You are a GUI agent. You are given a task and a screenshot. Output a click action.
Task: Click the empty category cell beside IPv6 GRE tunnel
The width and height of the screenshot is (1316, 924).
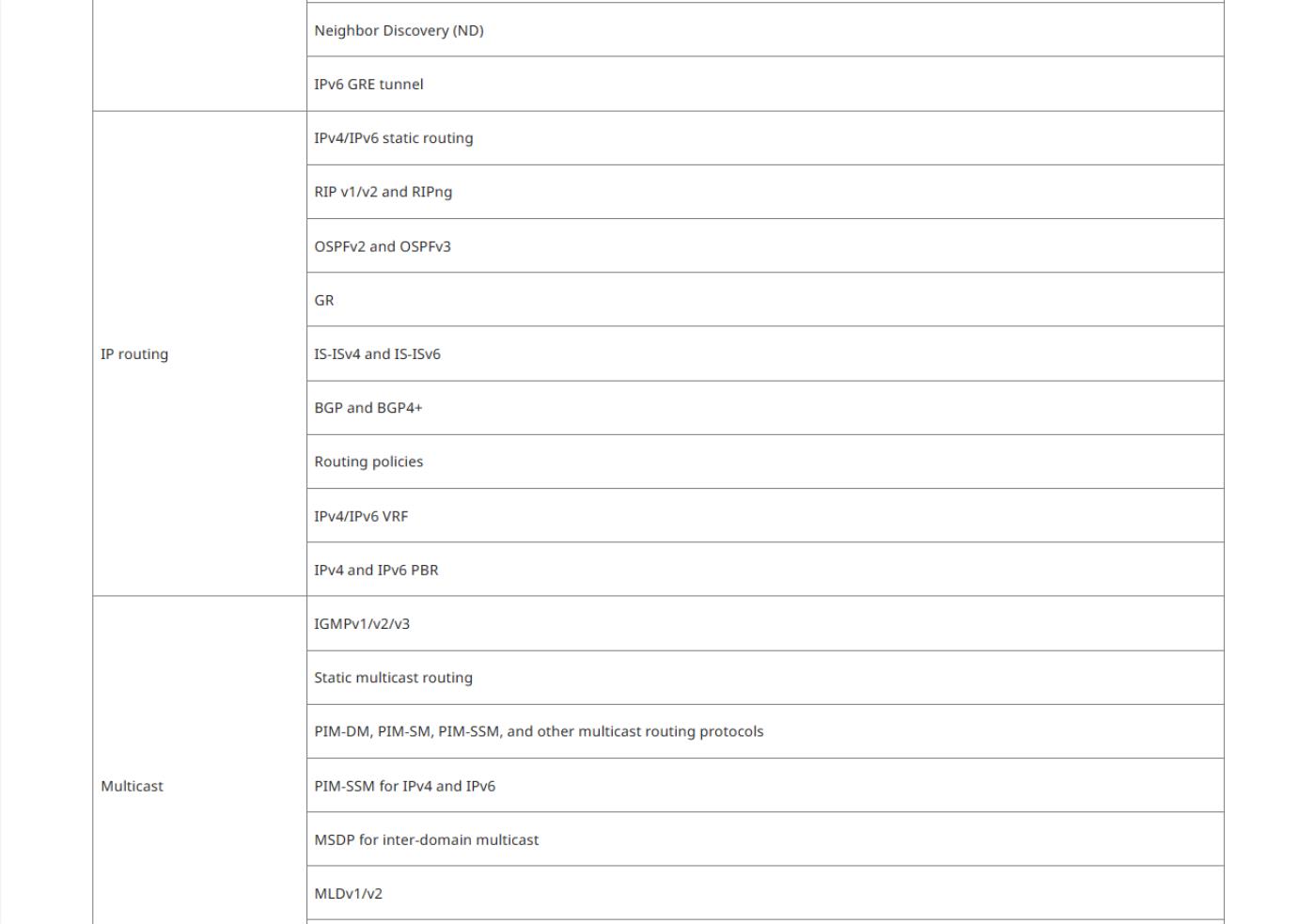199,55
